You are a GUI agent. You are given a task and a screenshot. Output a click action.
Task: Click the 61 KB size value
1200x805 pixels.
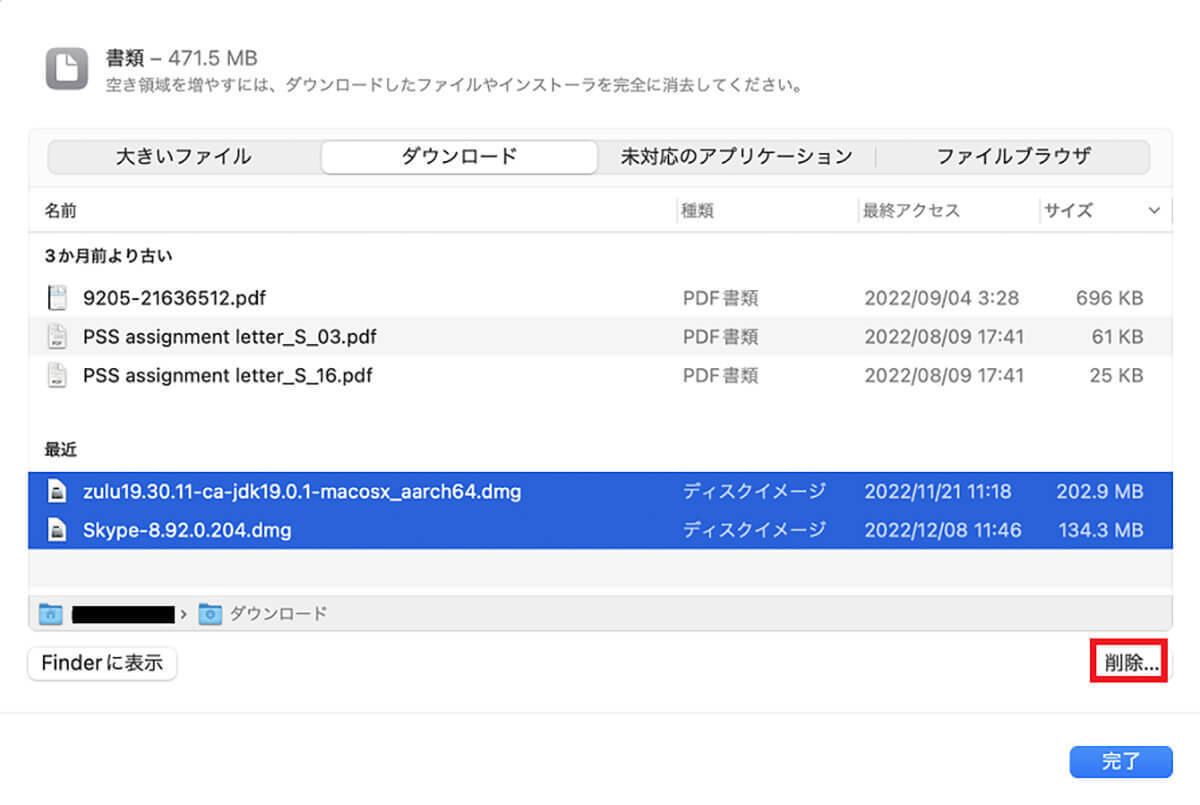tap(1117, 337)
